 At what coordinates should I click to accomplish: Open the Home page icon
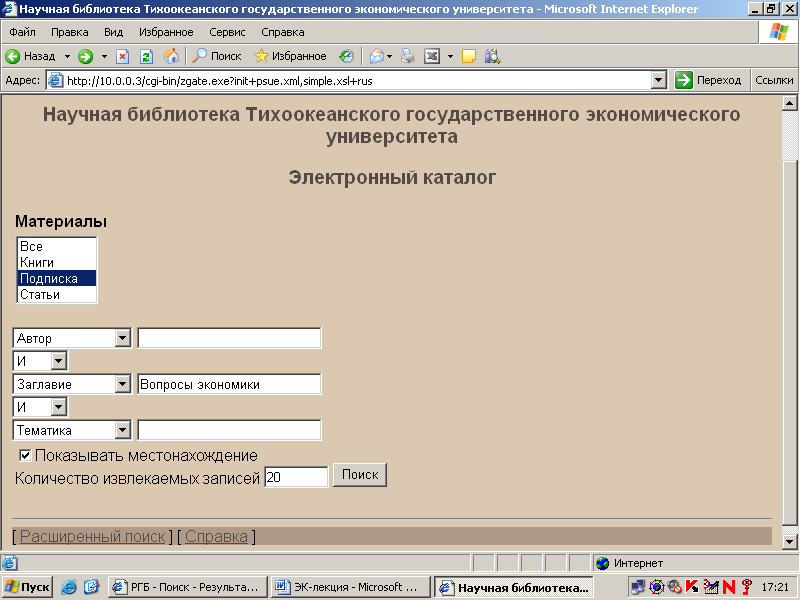tap(171, 56)
